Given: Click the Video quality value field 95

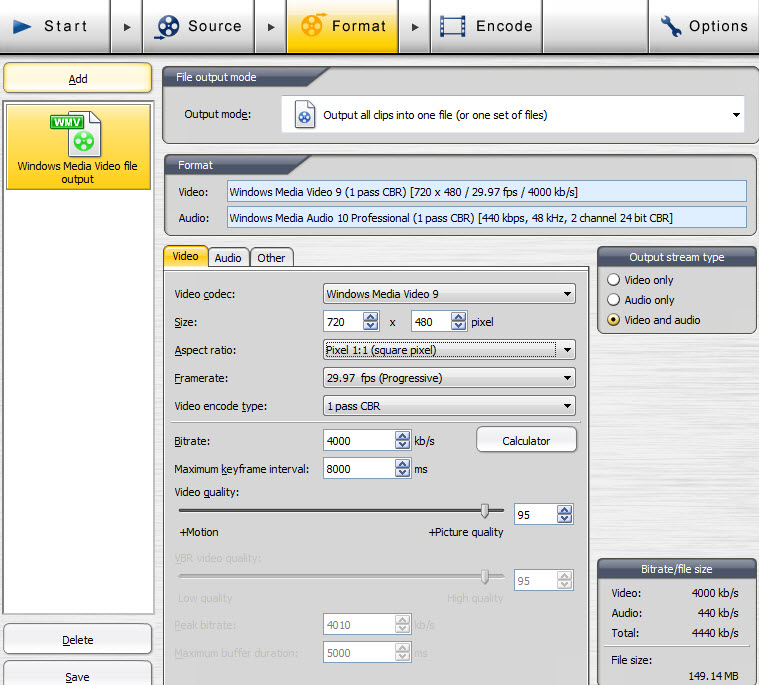Looking at the screenshot, I should [x=535, y=515].
